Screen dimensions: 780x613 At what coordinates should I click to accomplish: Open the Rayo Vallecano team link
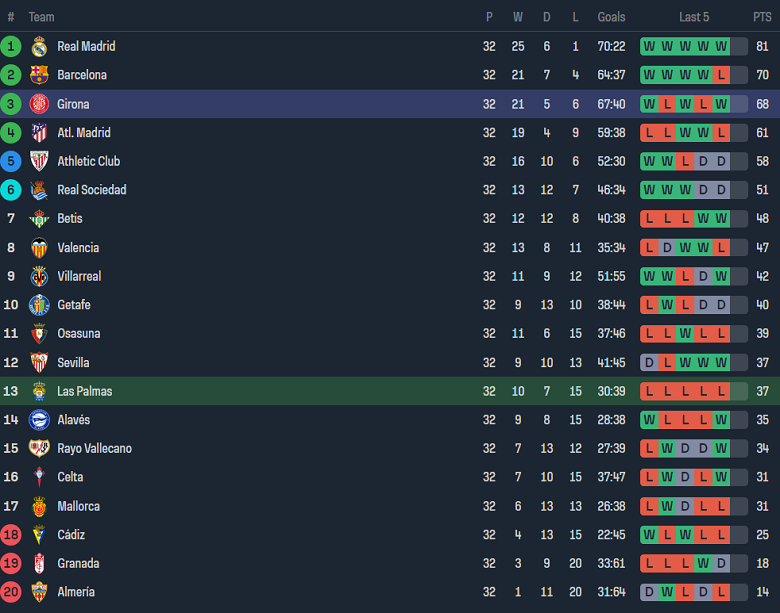click(94, 449)
